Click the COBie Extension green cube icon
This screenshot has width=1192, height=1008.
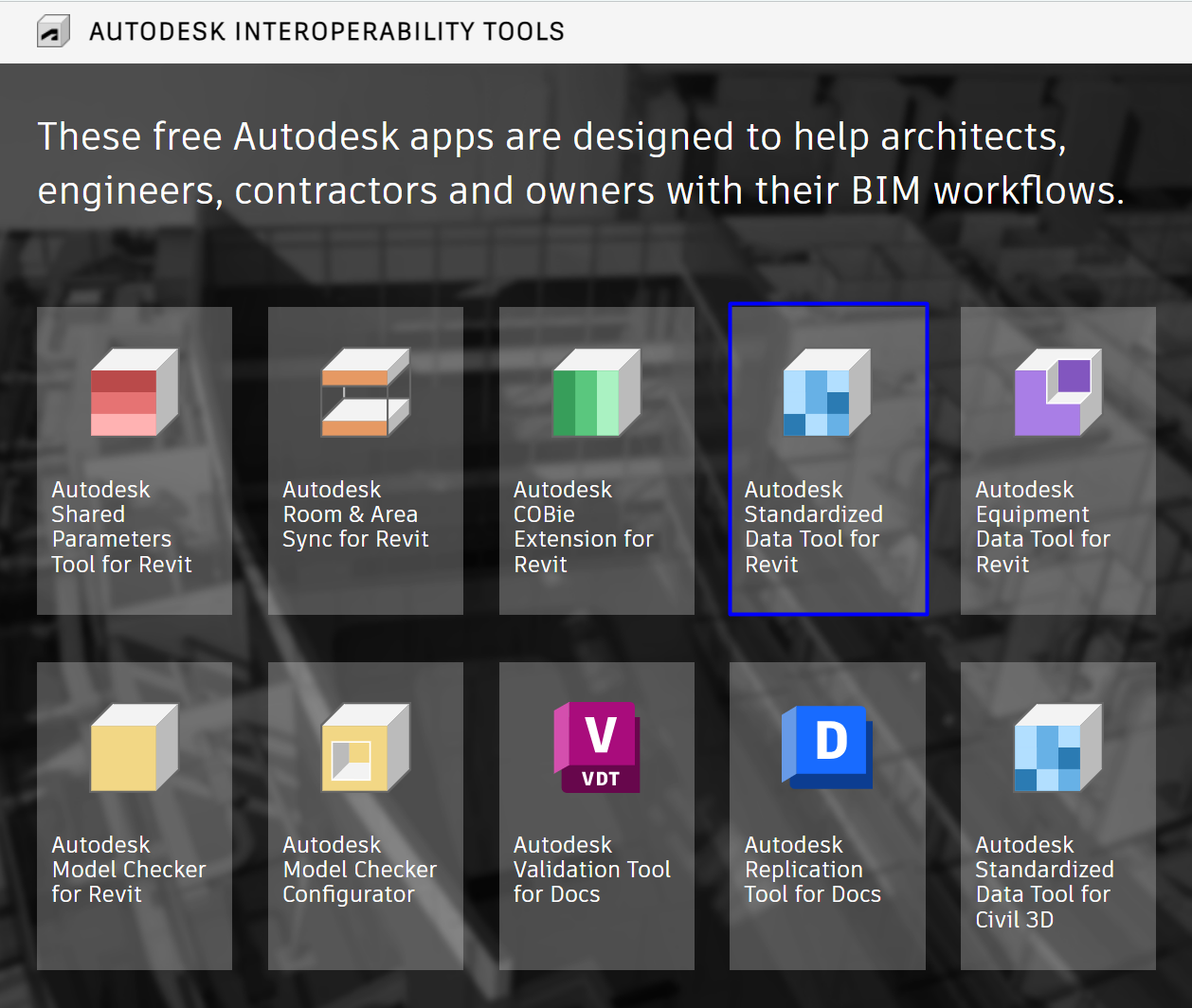tap(597, 392)
